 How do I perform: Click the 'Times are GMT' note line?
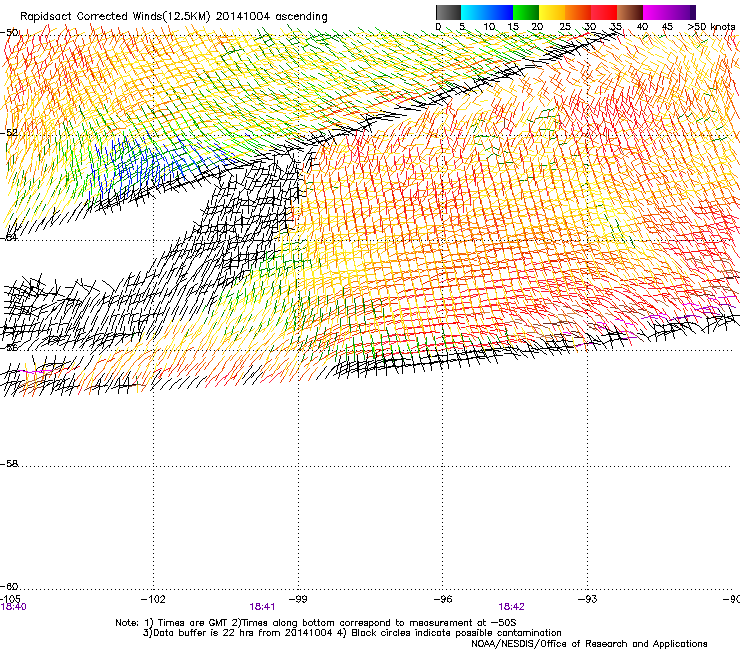tap(316, 623)
